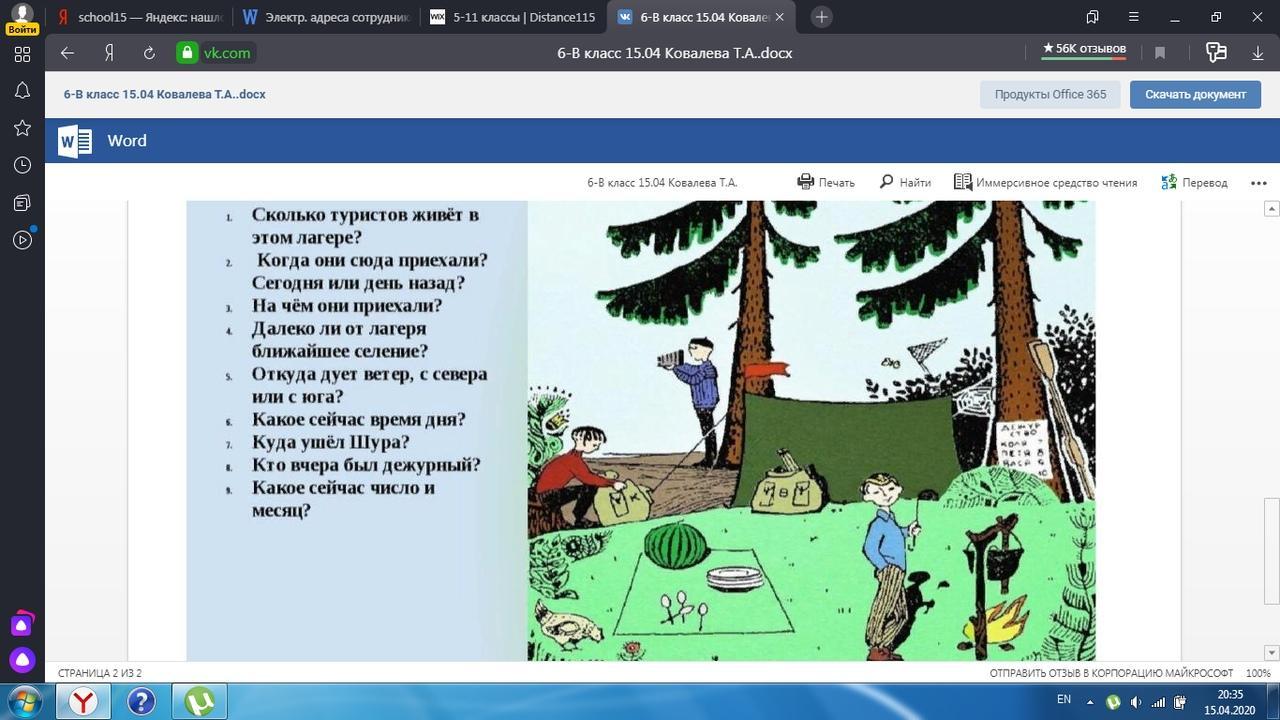This screenshot has width=1280, height=720.
Task: Open the collections icon in sidebar
Action: [x=22, y=203]
